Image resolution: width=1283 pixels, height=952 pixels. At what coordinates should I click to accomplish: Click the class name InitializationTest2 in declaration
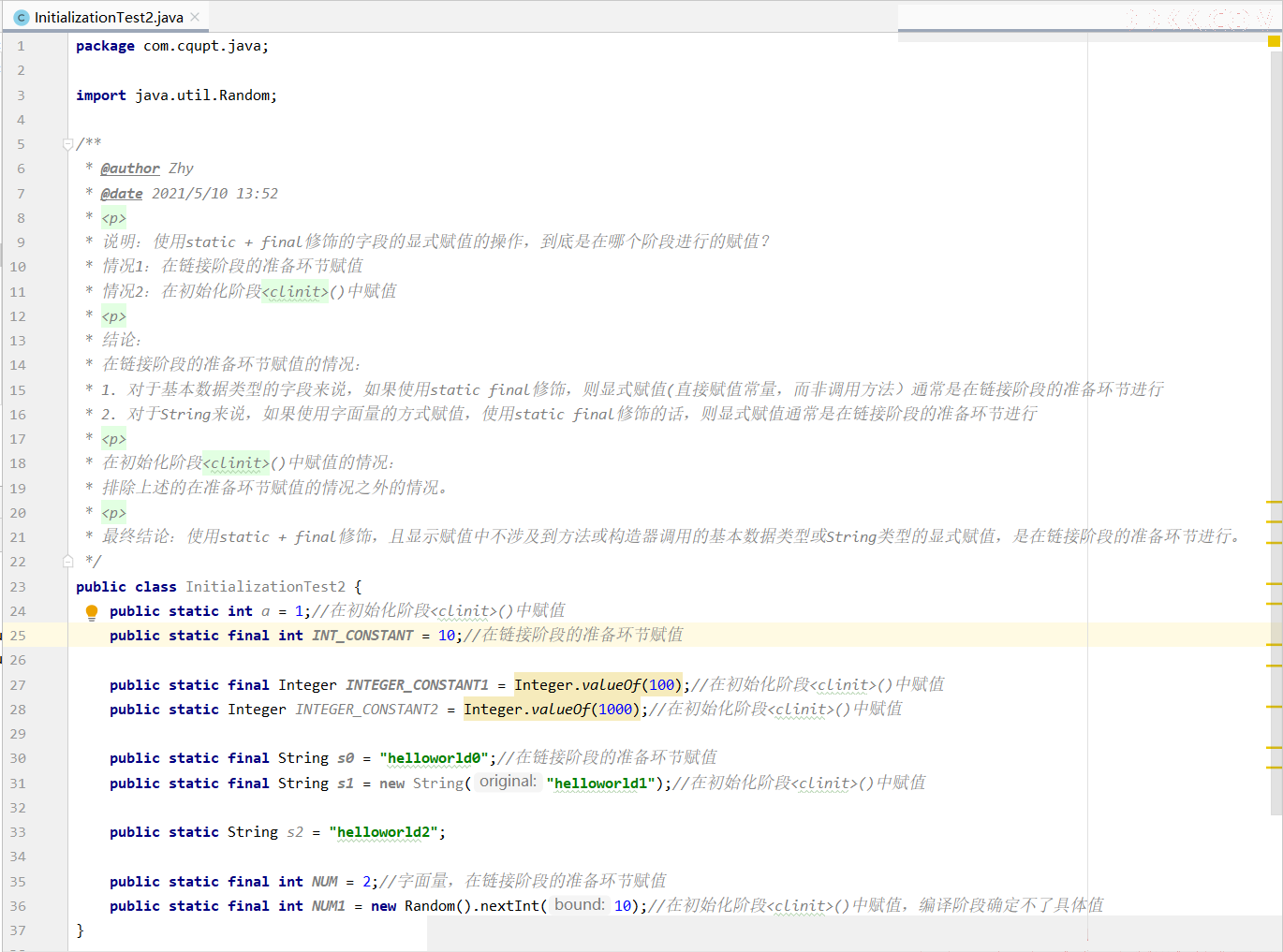(265, 587)
